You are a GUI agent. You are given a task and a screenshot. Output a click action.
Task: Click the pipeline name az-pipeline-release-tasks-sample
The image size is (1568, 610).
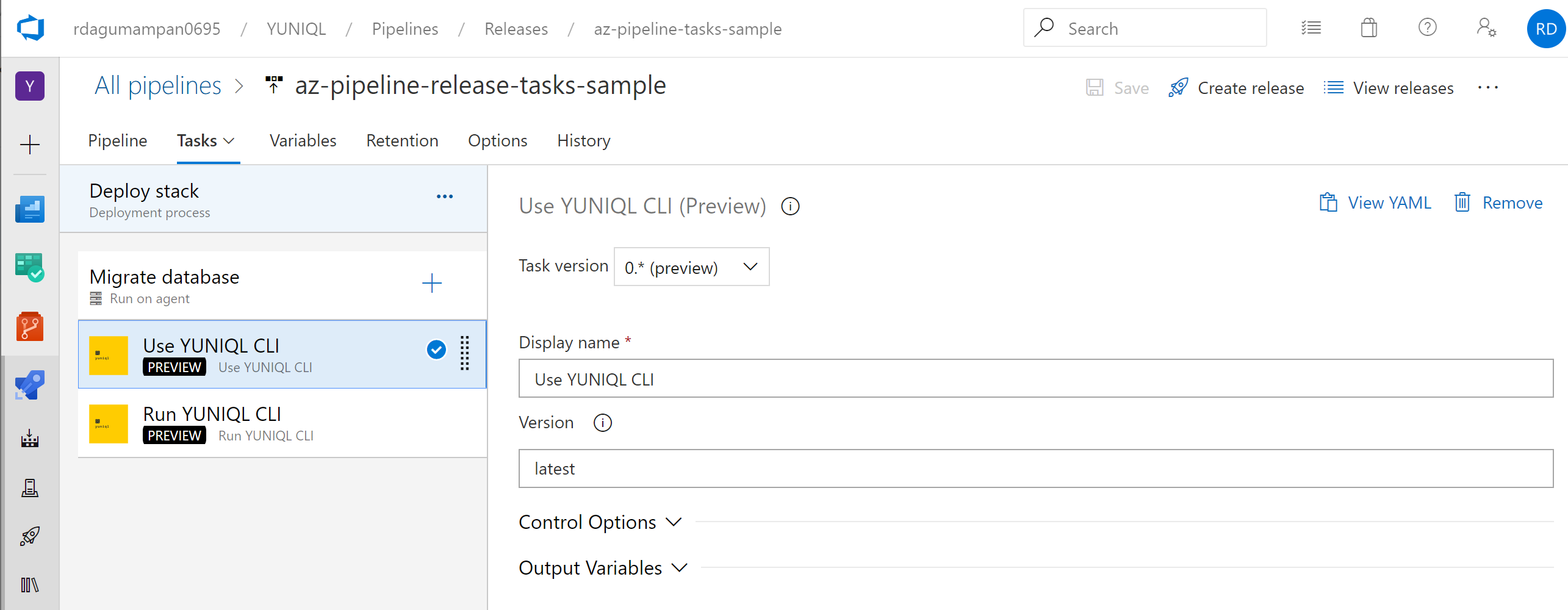[x=480, y=85]
